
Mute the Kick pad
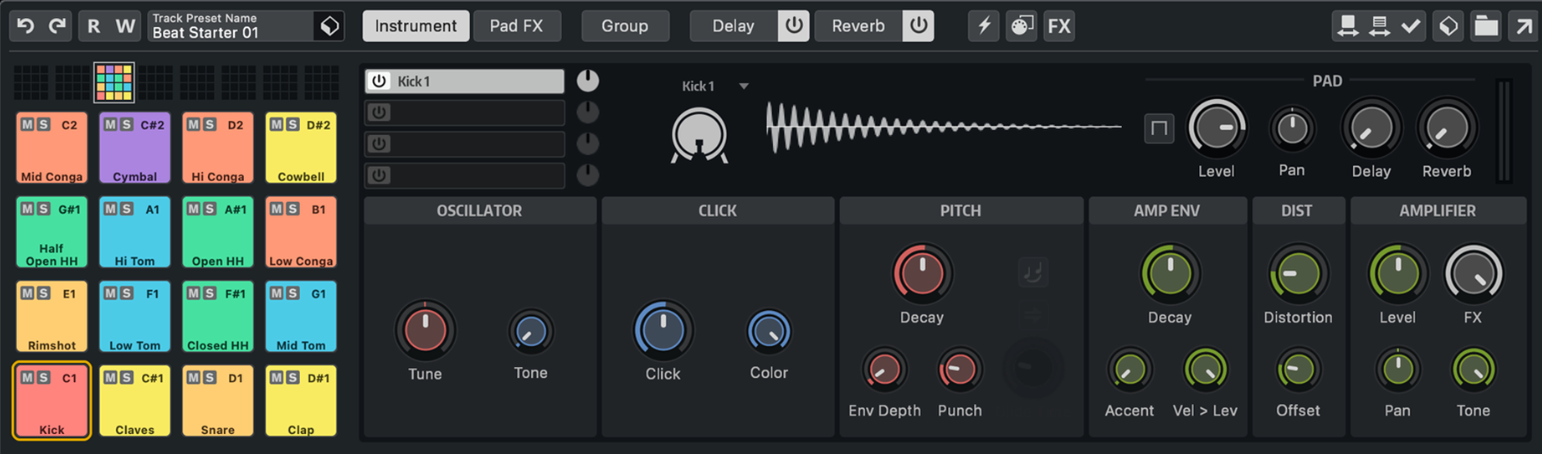click(x=27, y=377)
